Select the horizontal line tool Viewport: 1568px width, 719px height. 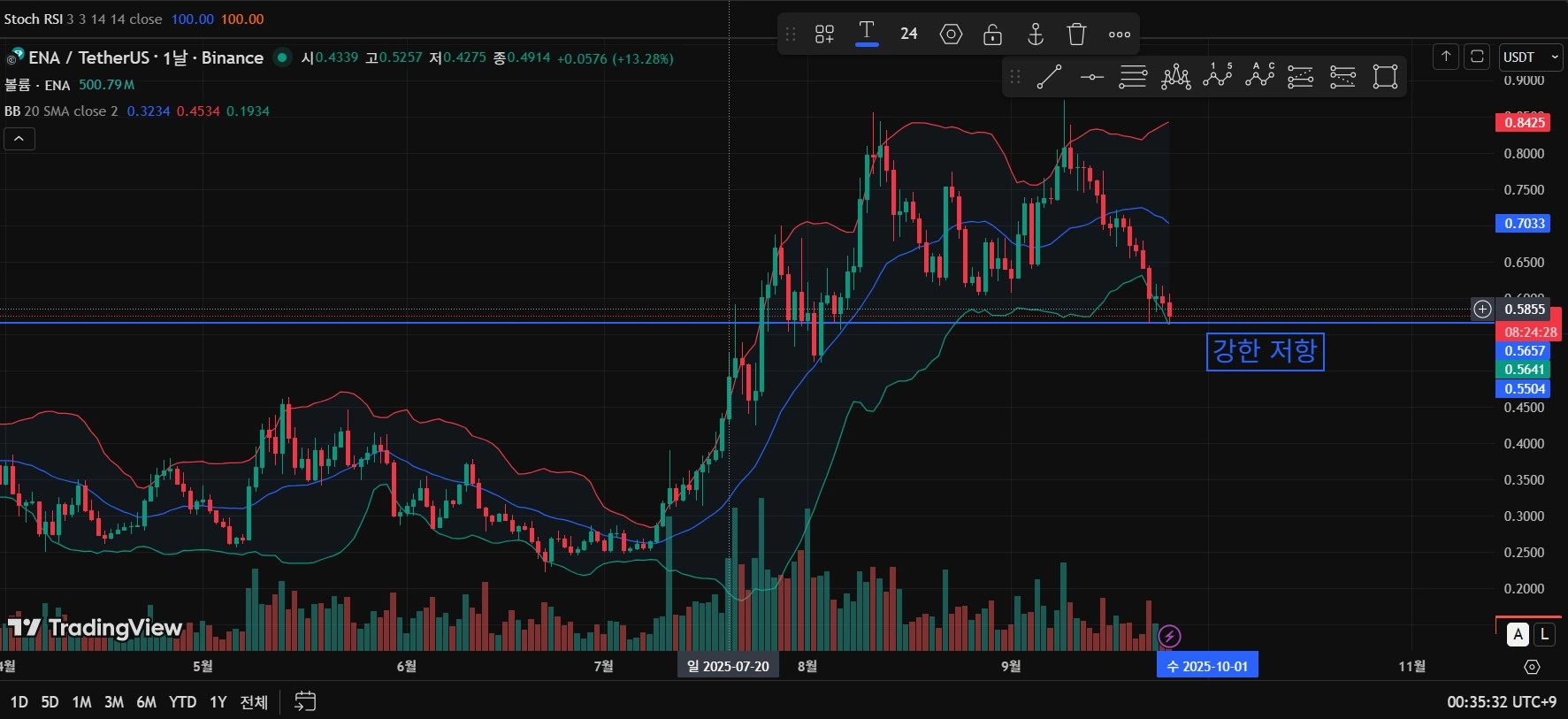1091,77
